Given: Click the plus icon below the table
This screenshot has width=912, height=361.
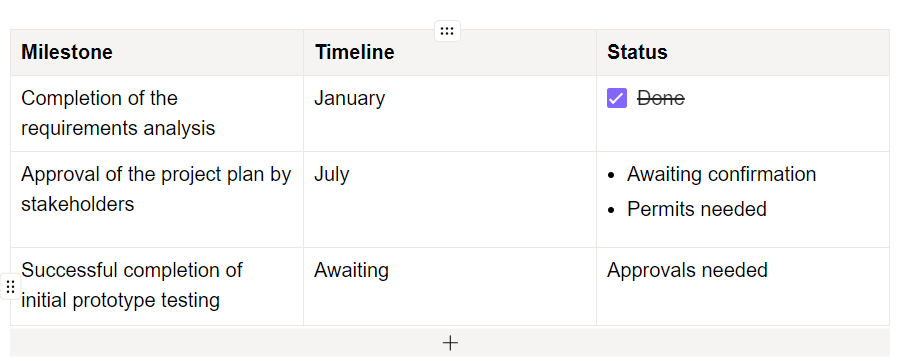Looking at the screenshot, I should 450,343.
